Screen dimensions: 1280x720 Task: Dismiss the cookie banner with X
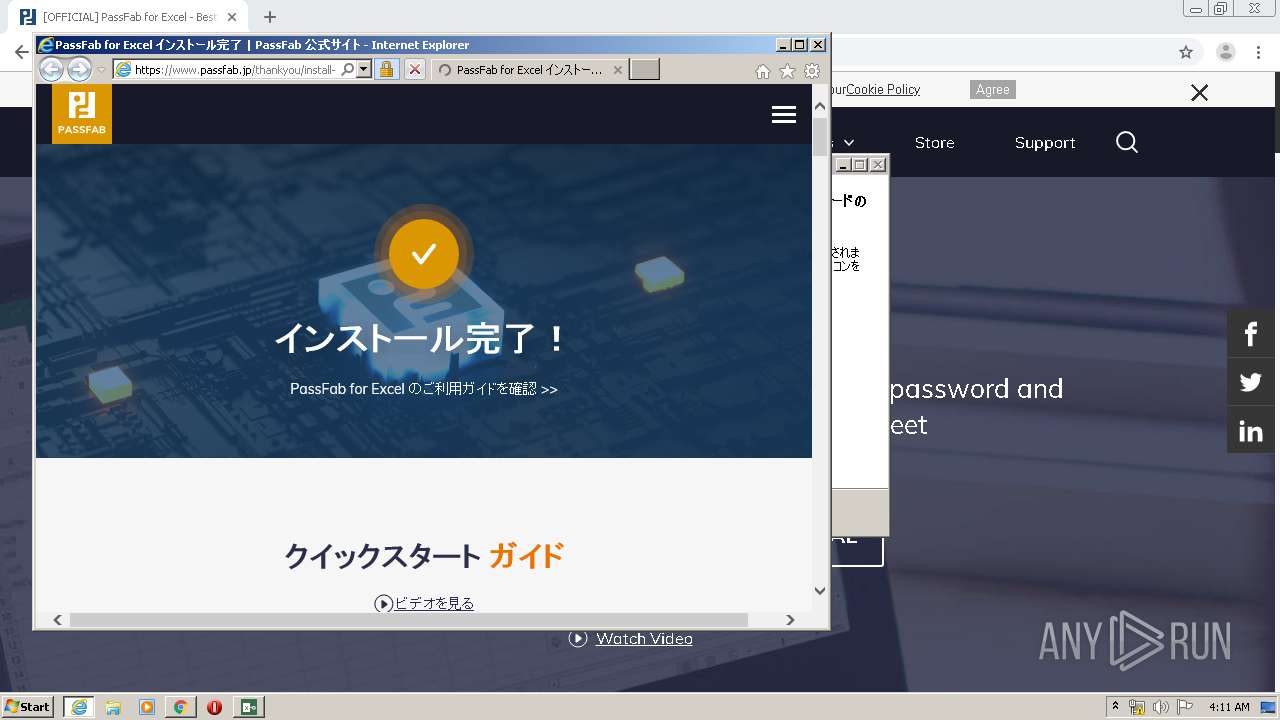click(1199, 93)
